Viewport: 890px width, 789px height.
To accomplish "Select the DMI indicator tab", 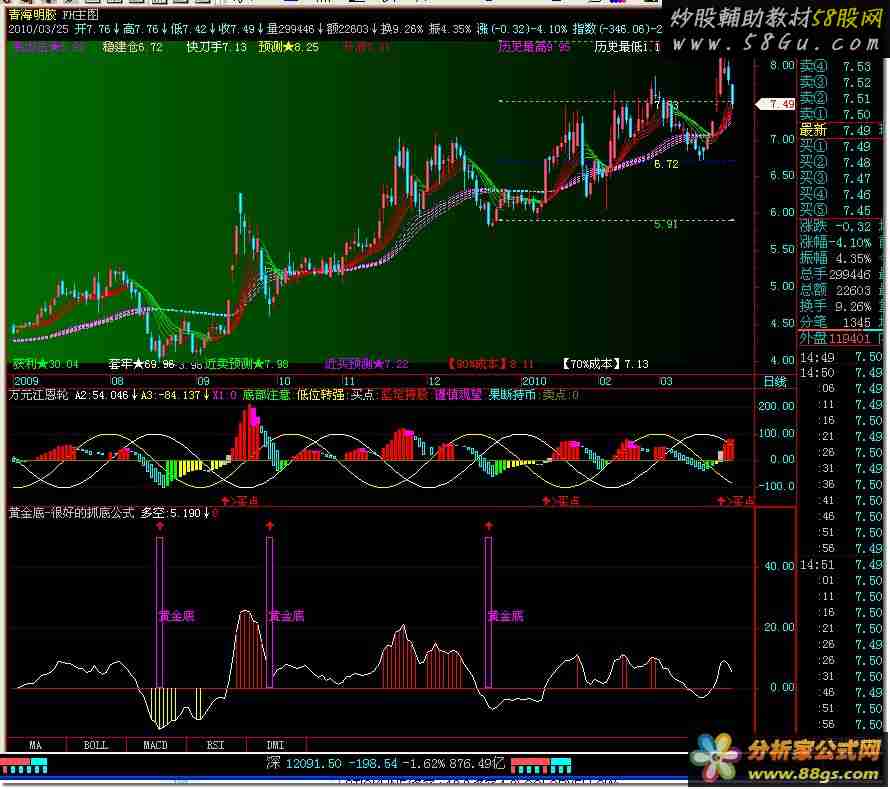I will (x=276, y=745).
